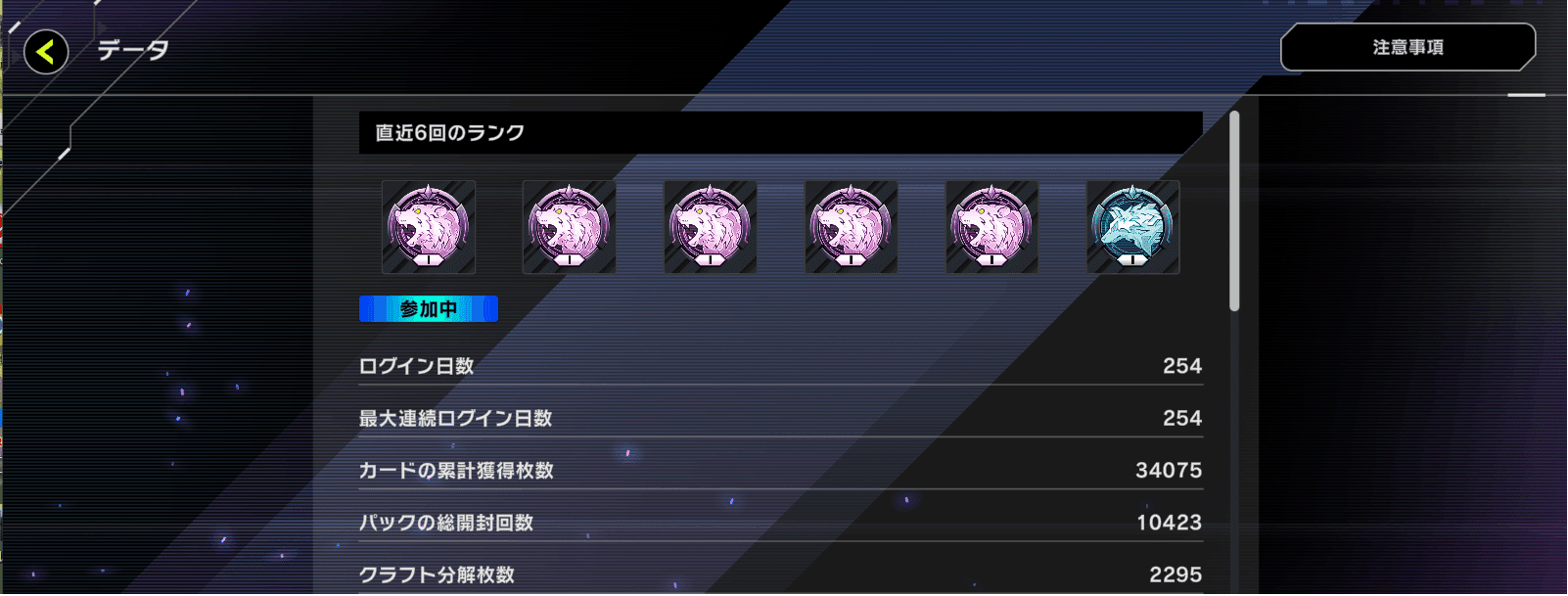Screen dimensions: 1568x596
Task: Click the 2295 craft dismantle value
Action: tap(1176, 574)
